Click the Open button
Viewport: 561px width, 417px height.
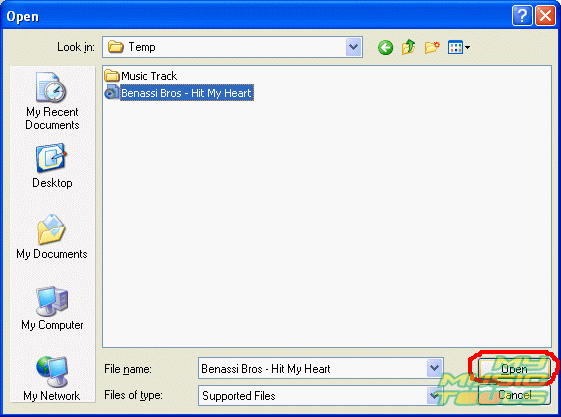click(514, 368)
